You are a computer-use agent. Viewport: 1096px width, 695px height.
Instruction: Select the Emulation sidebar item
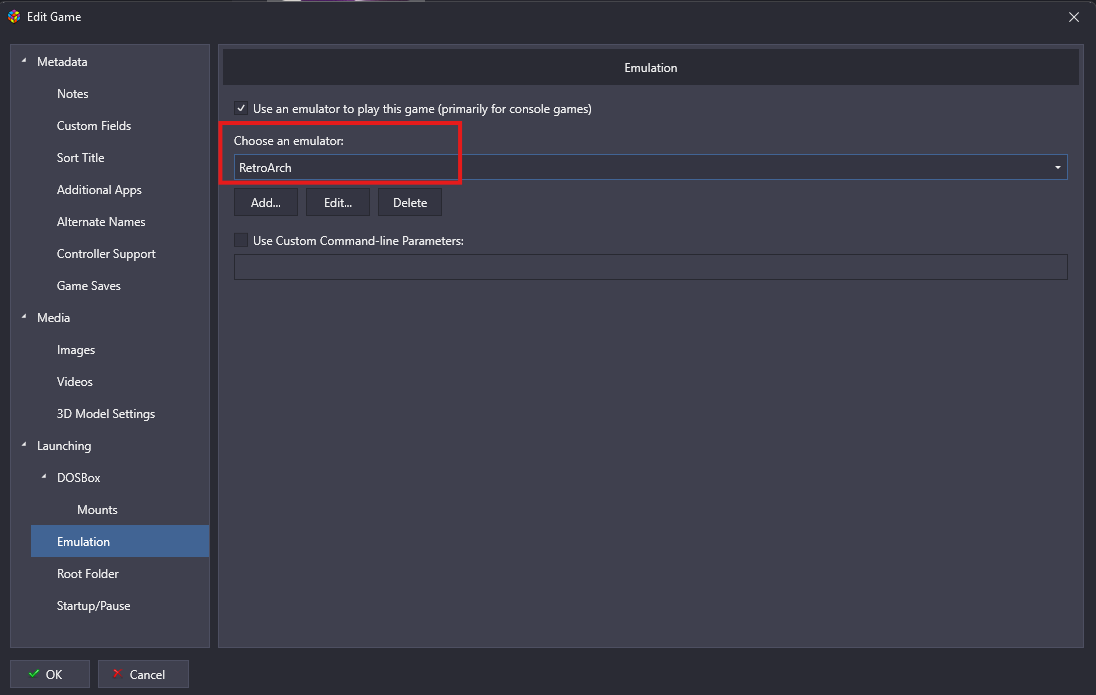point(120,541)
